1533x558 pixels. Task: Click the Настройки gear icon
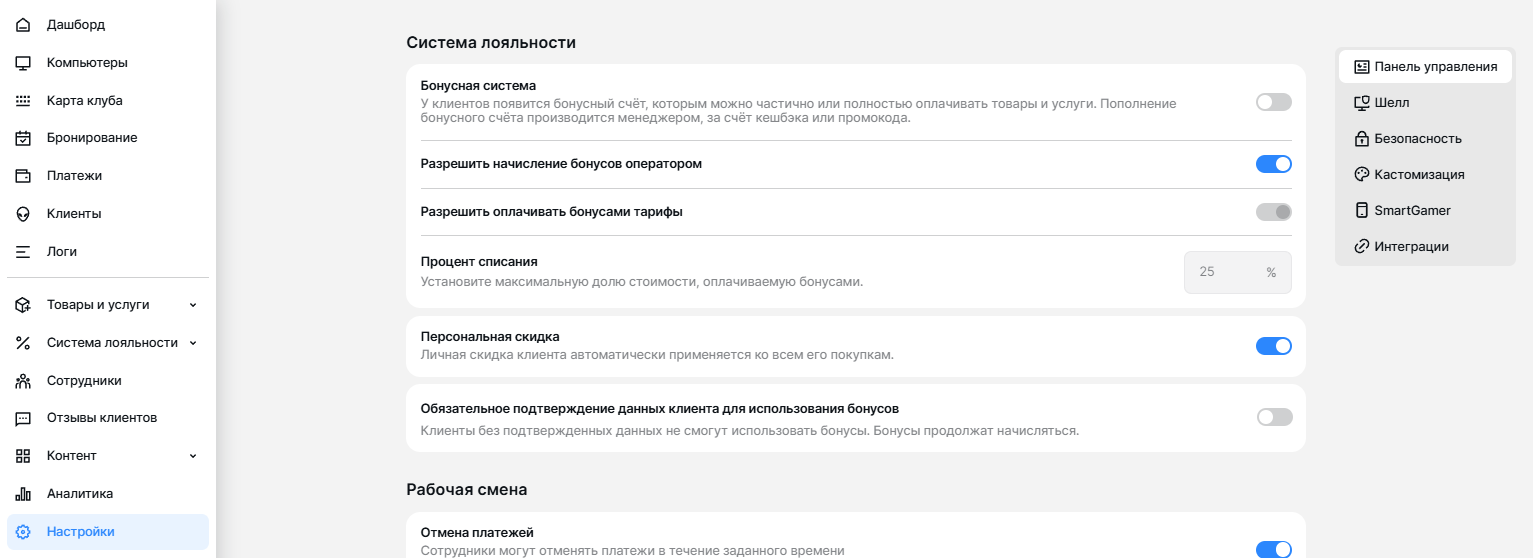[24, 532]
